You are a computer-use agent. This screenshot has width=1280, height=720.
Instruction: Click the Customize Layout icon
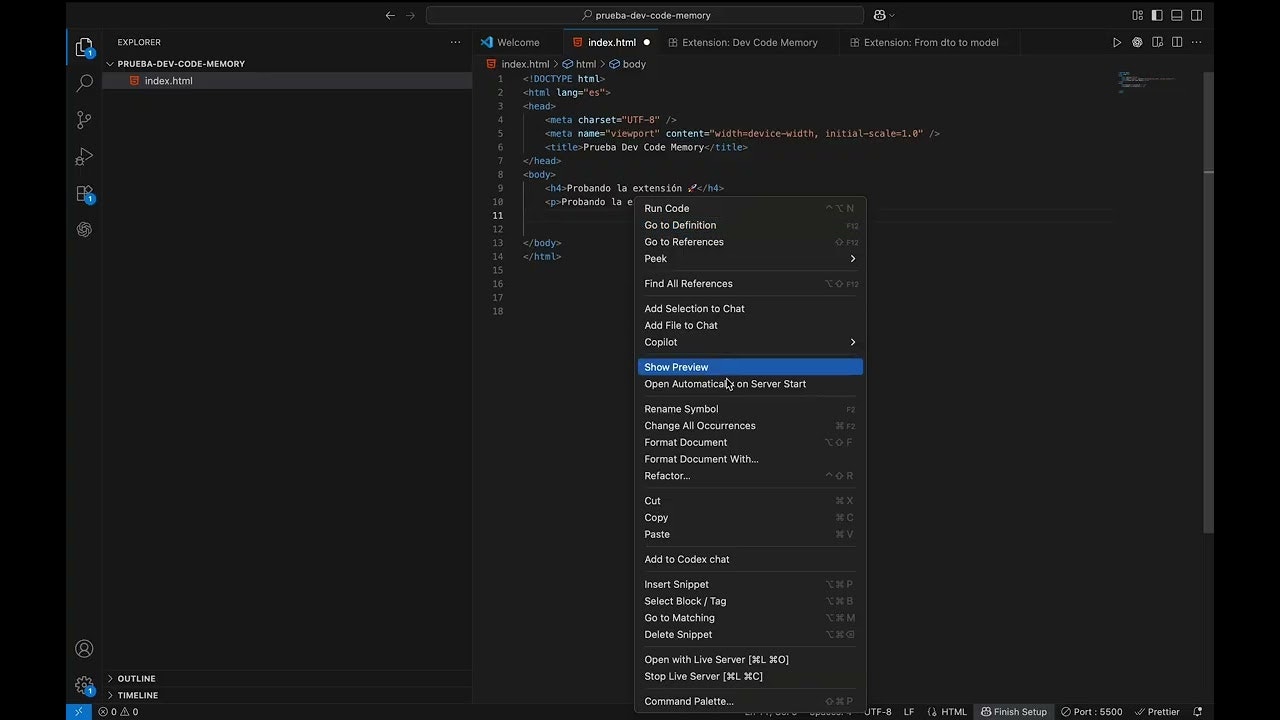tap(1137, 15)
